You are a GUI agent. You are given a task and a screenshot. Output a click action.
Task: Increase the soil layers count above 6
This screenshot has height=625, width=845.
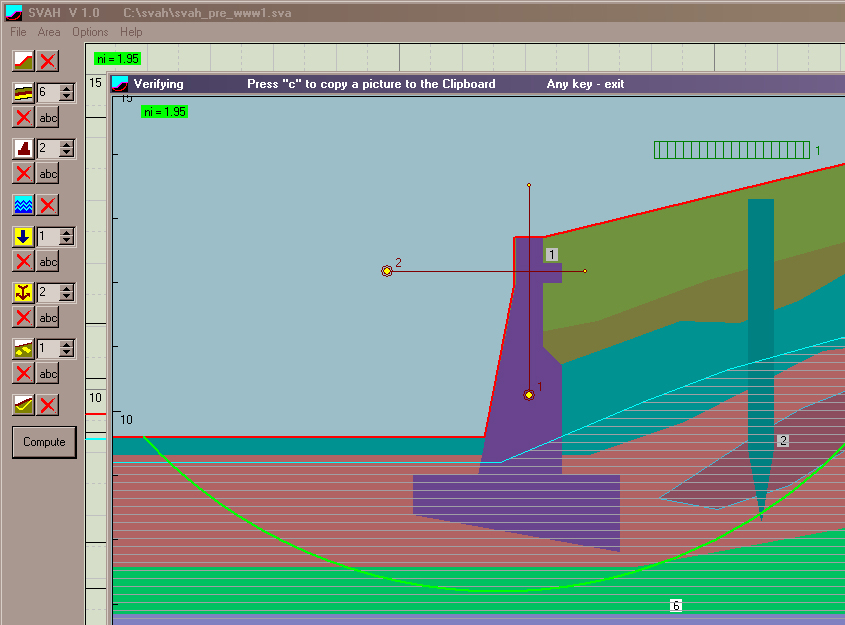[67, 88]
